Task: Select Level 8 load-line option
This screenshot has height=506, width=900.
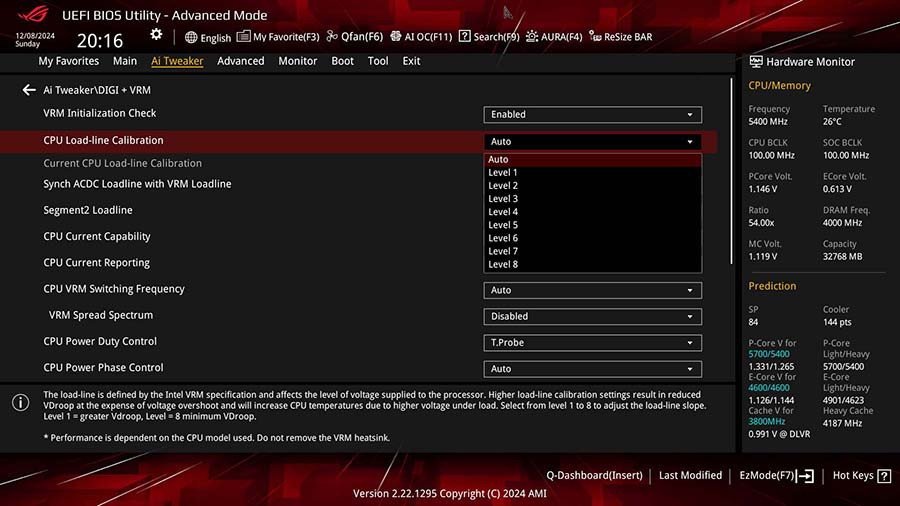Action: pyautogui.click(x=592, y=264)
